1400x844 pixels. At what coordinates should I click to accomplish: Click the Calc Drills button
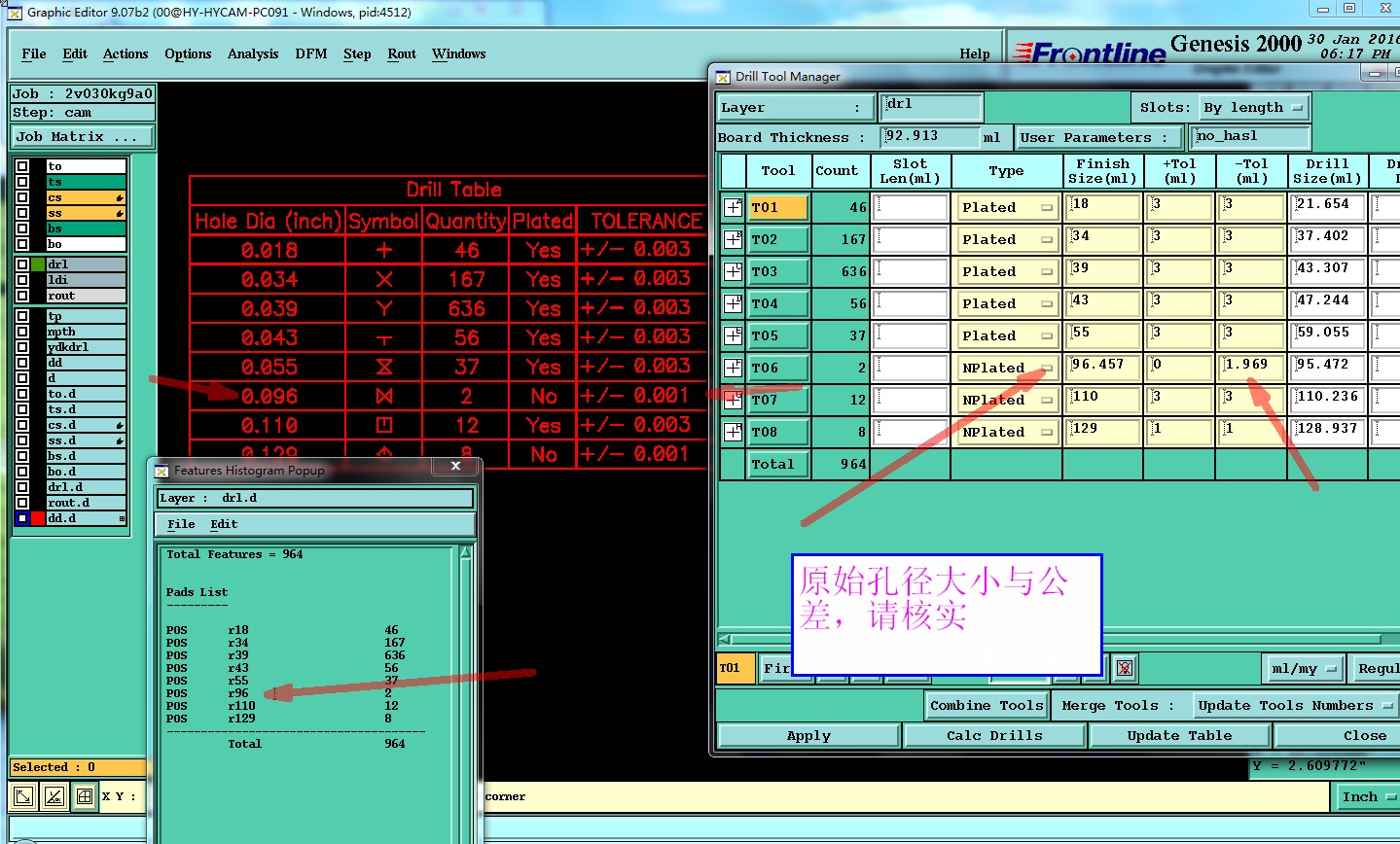coord(994,736)
